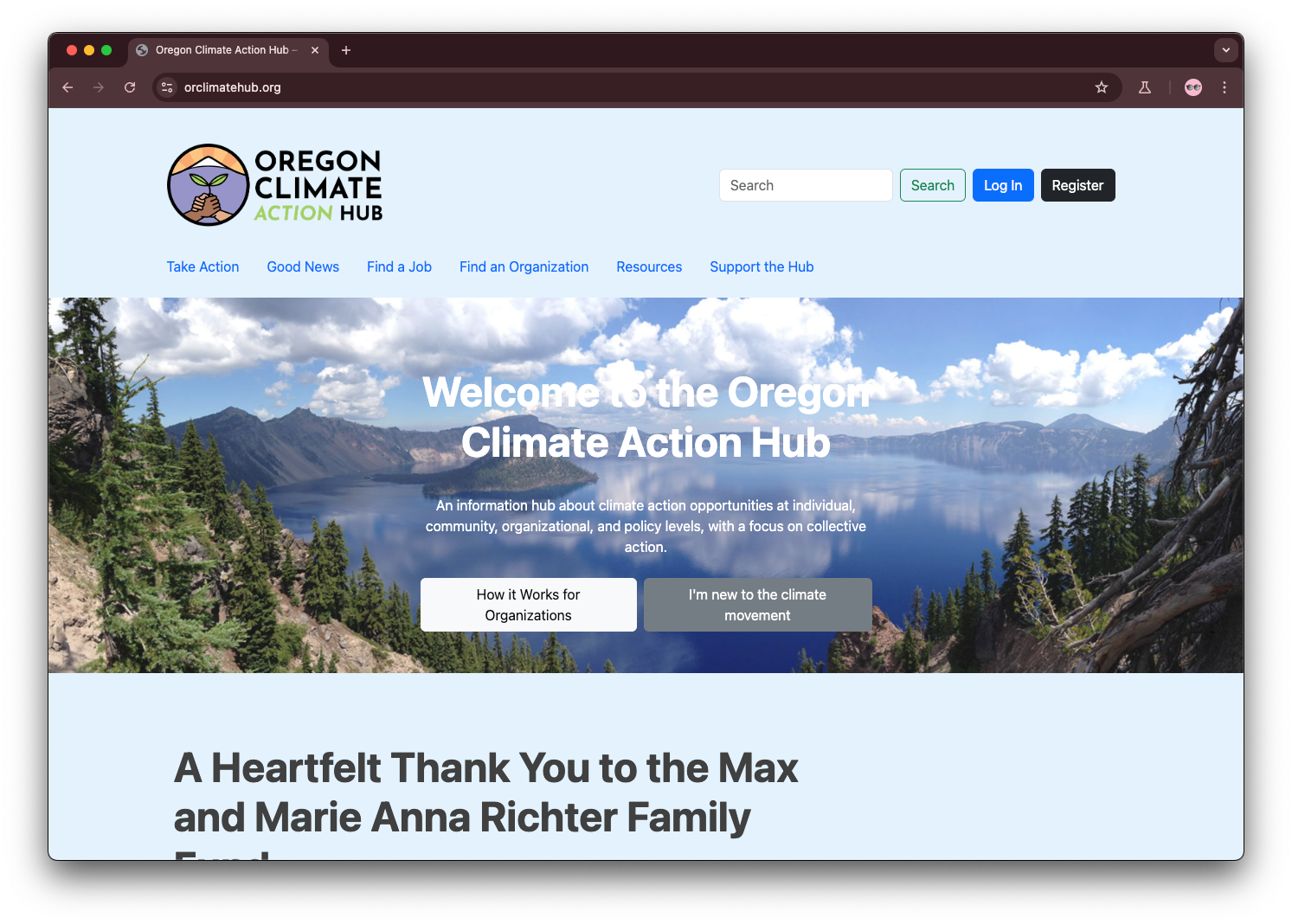The image size is (1292, 924).
Task: Click How it Works for Organizations
Action: pyautogui.click(x=529, y=605)
